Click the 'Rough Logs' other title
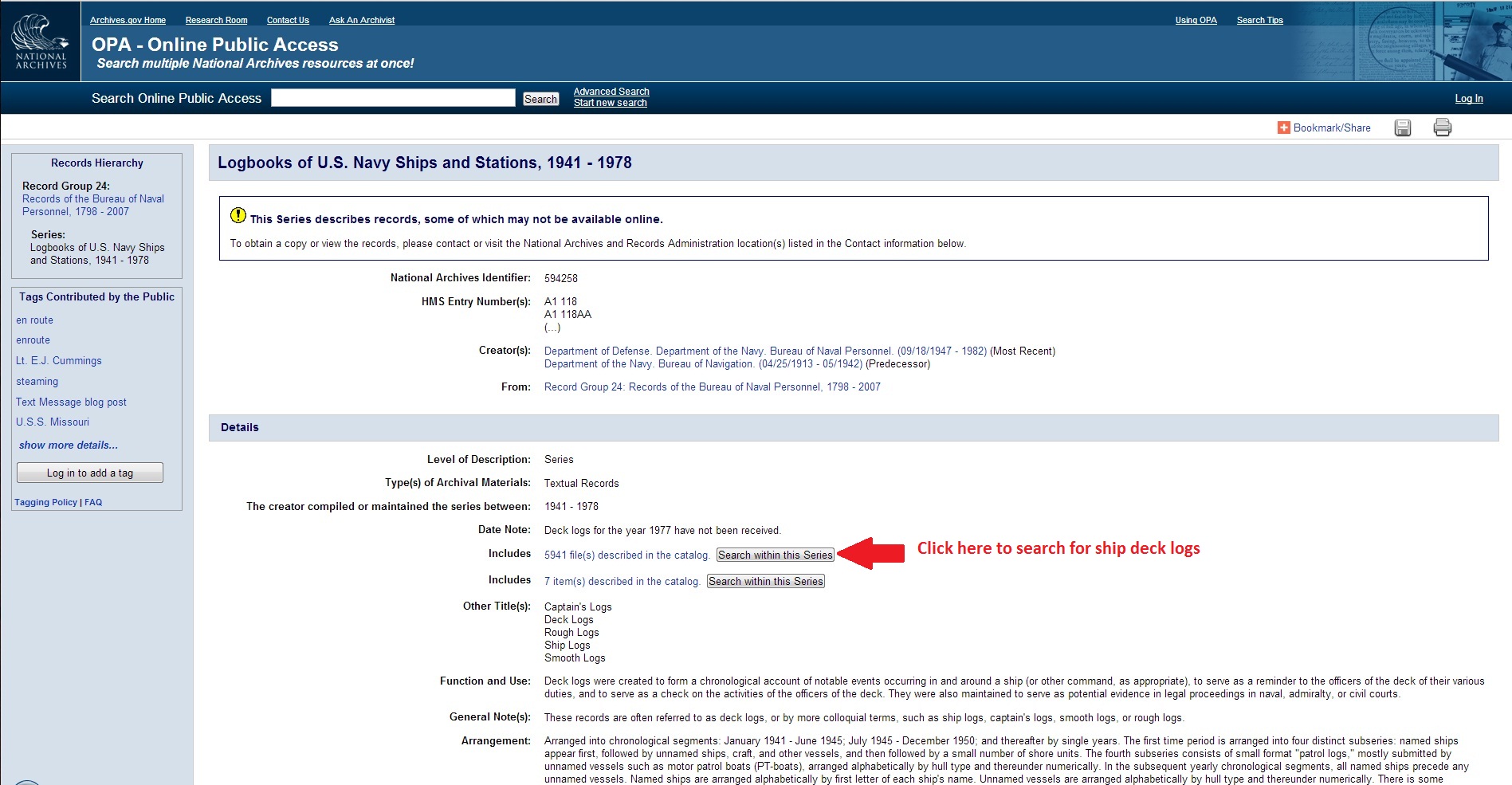This screenshot has width=1512, height=785. [x=571, y=633]
